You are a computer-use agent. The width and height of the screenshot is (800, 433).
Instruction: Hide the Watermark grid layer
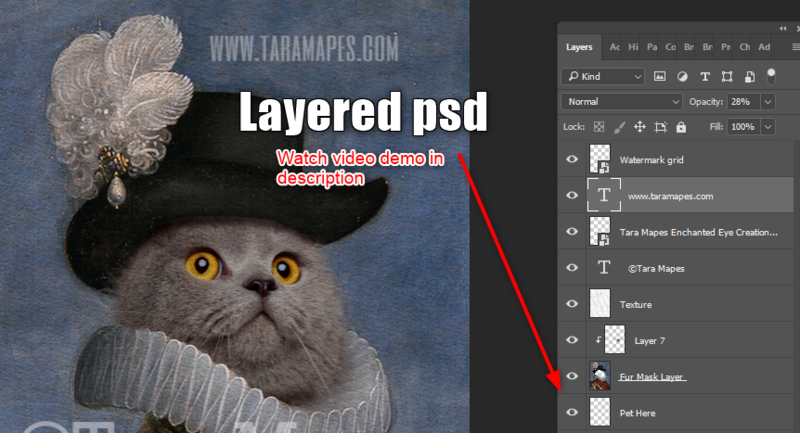pos(572,159)
